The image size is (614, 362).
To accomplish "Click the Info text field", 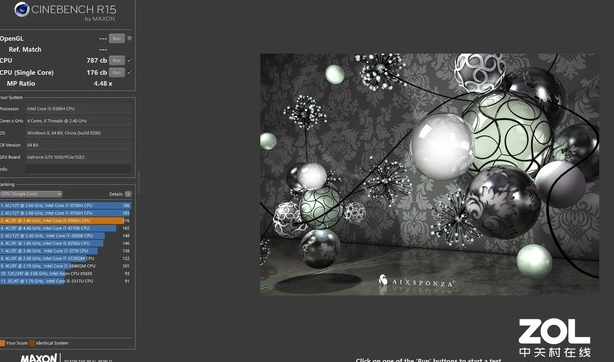I will point(78,169).
